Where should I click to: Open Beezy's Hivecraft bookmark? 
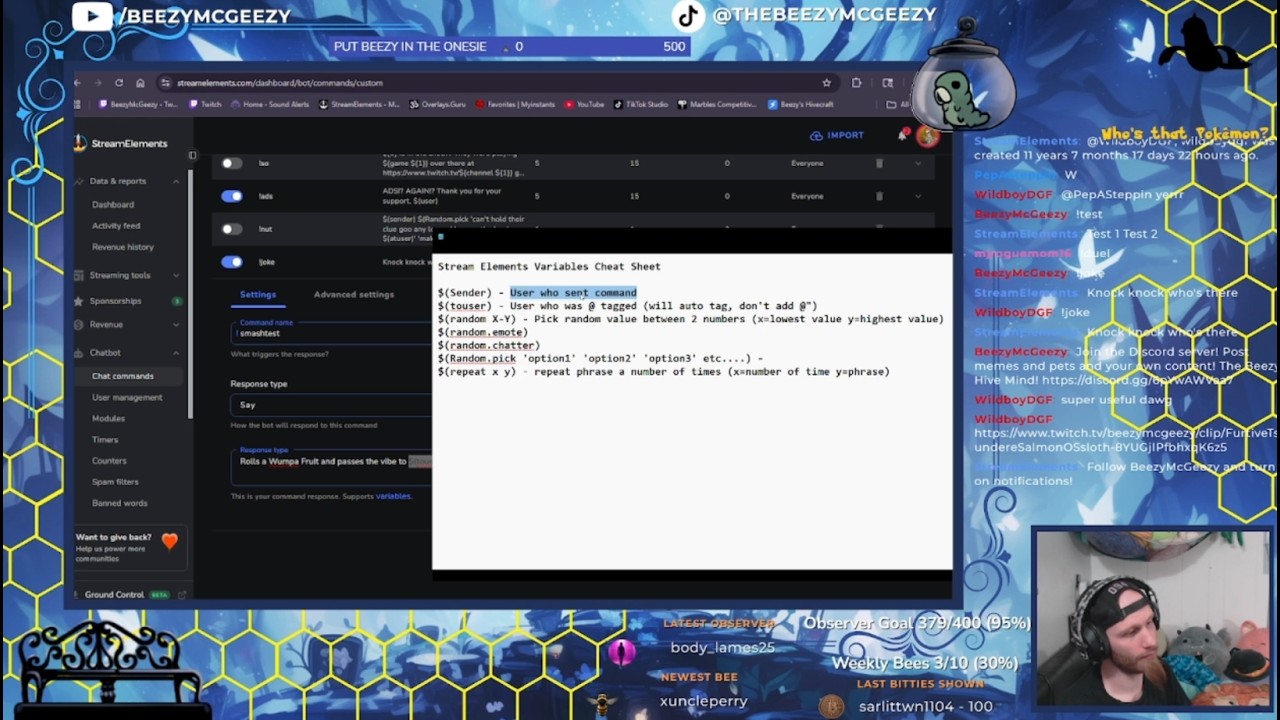(x=800, y=104)
